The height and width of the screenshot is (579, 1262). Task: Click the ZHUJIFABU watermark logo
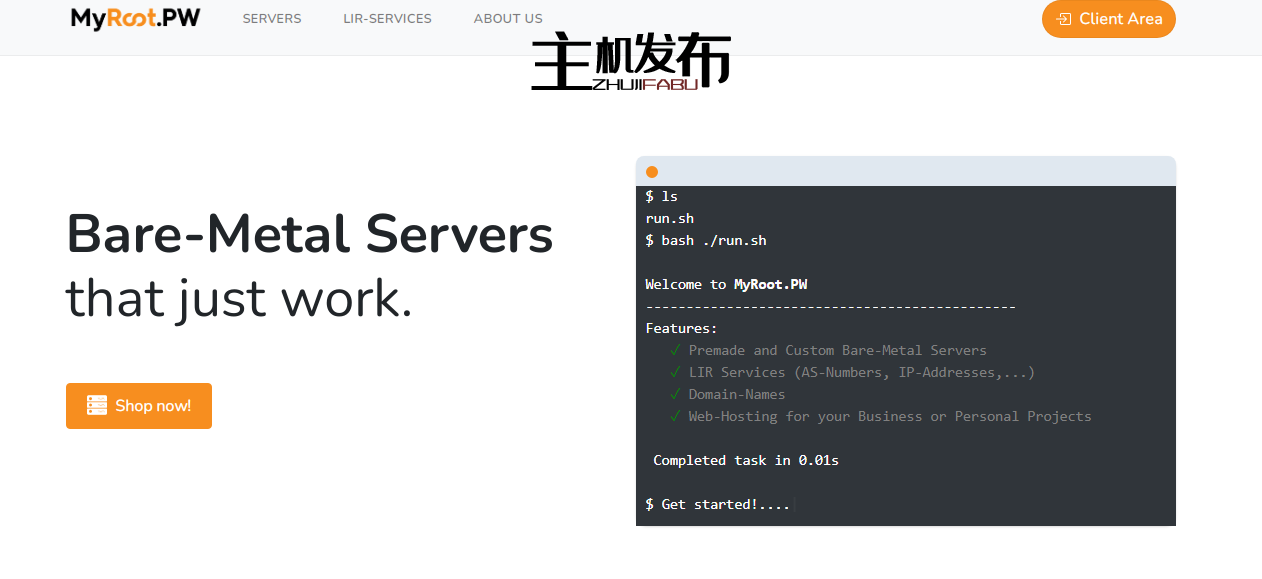click(631, 64)
